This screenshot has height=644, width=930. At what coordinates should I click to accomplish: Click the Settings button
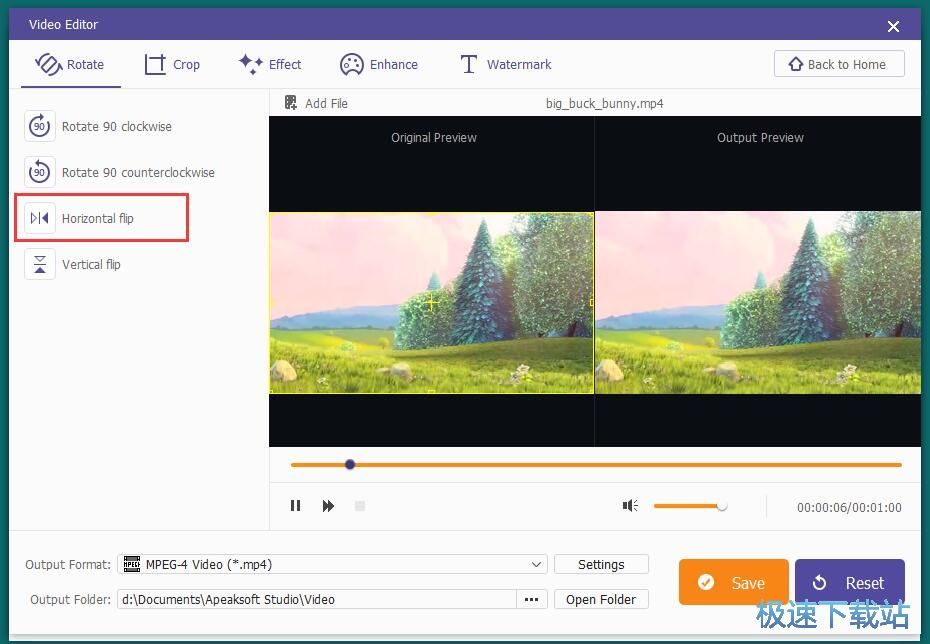pos(601,565)
